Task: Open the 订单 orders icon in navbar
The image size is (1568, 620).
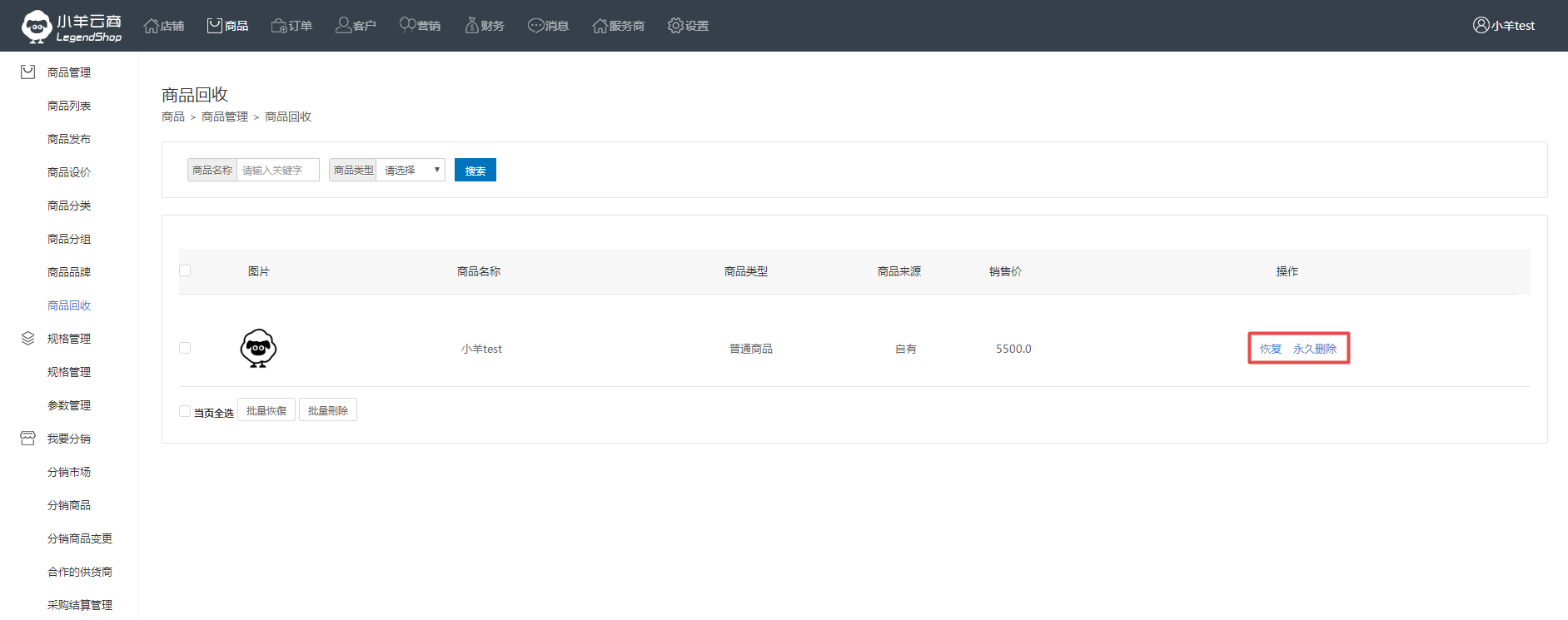Action: [x=279, y=26]
